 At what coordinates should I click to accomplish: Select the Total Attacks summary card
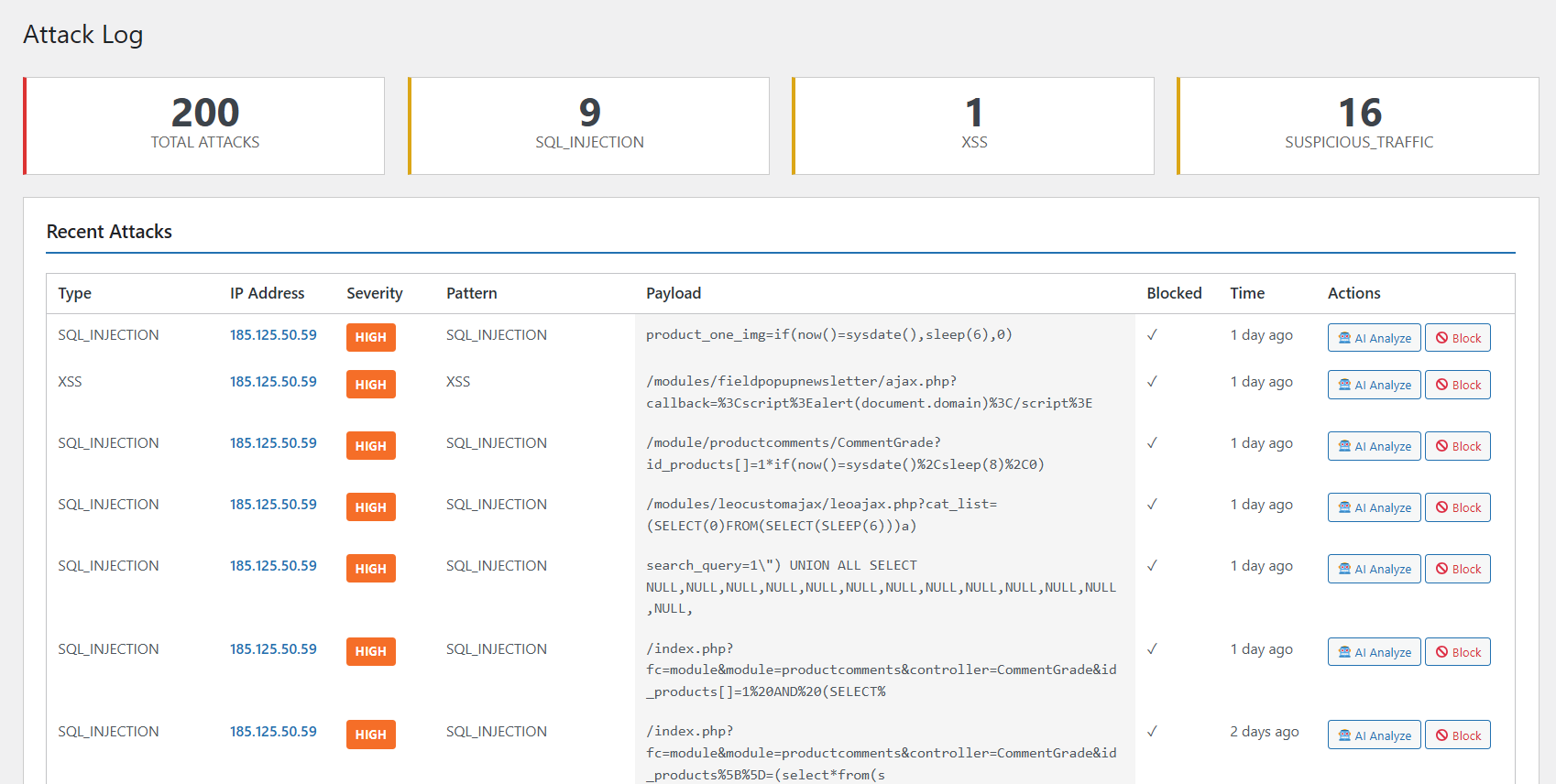(204, 125)
